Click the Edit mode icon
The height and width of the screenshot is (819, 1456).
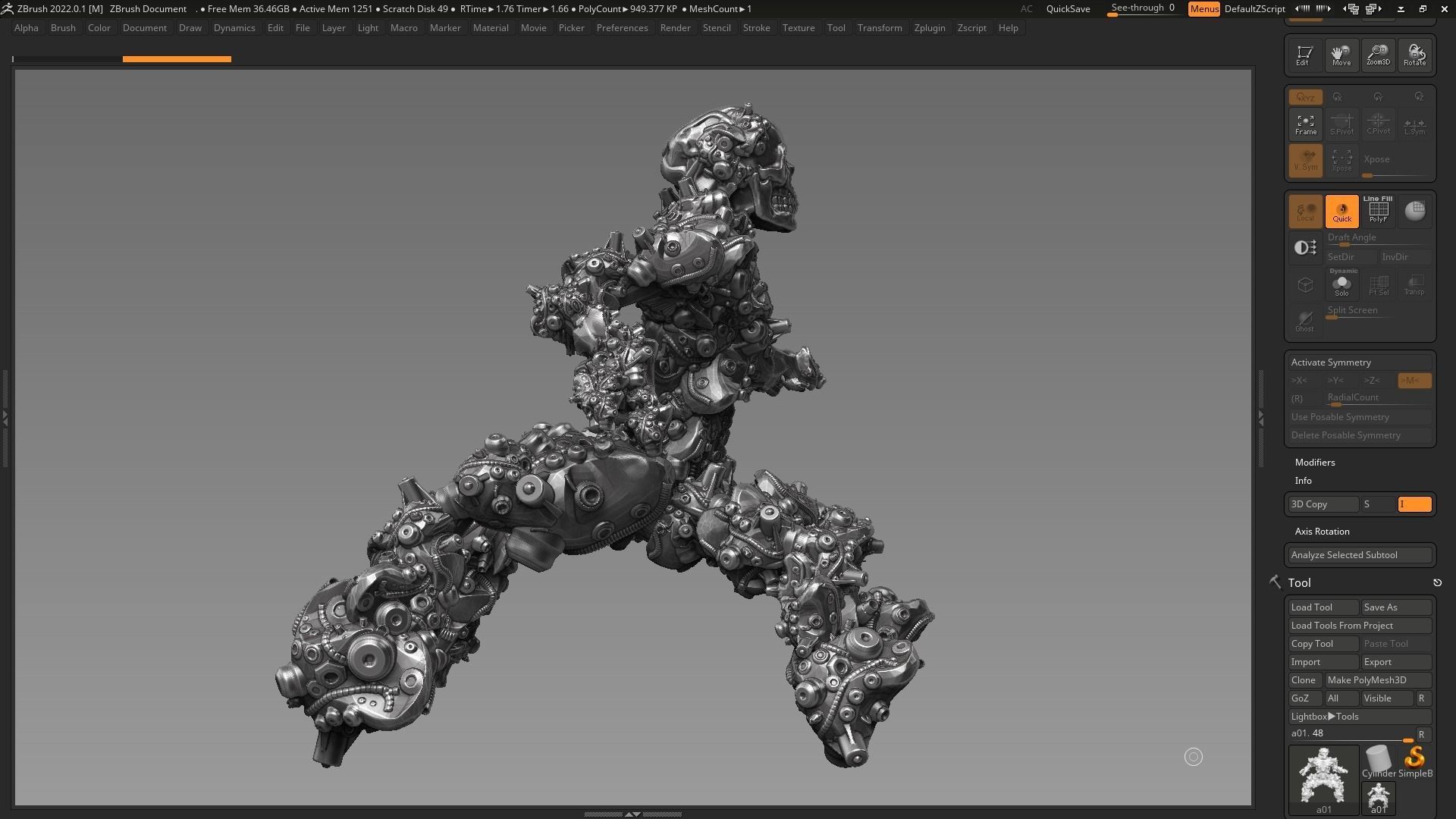[1304, 55]
